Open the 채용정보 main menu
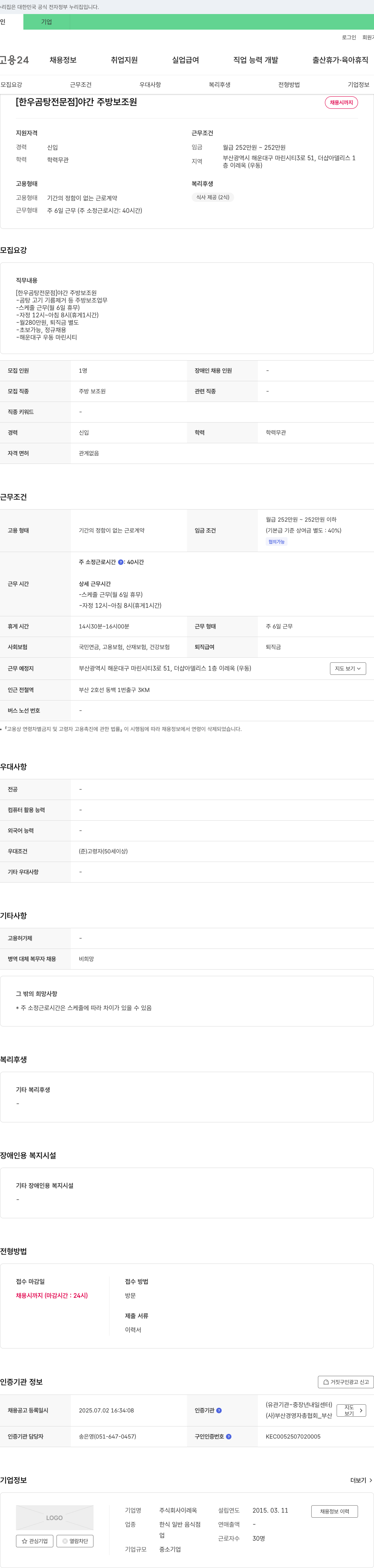This screenshot has height=1568, width=374. pos(63,60)
